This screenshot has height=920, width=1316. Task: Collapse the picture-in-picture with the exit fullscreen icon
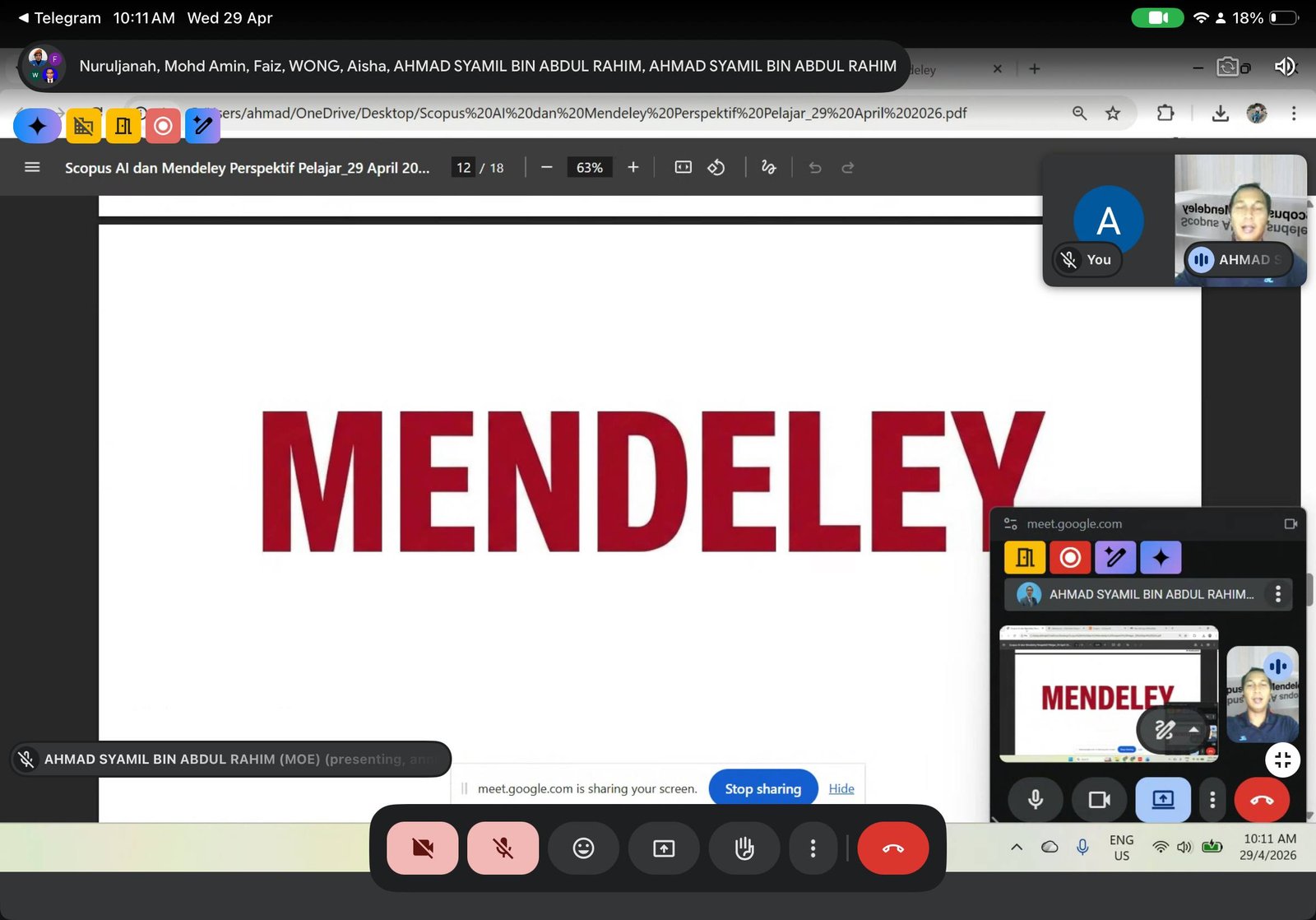(x=1282, y=760)
